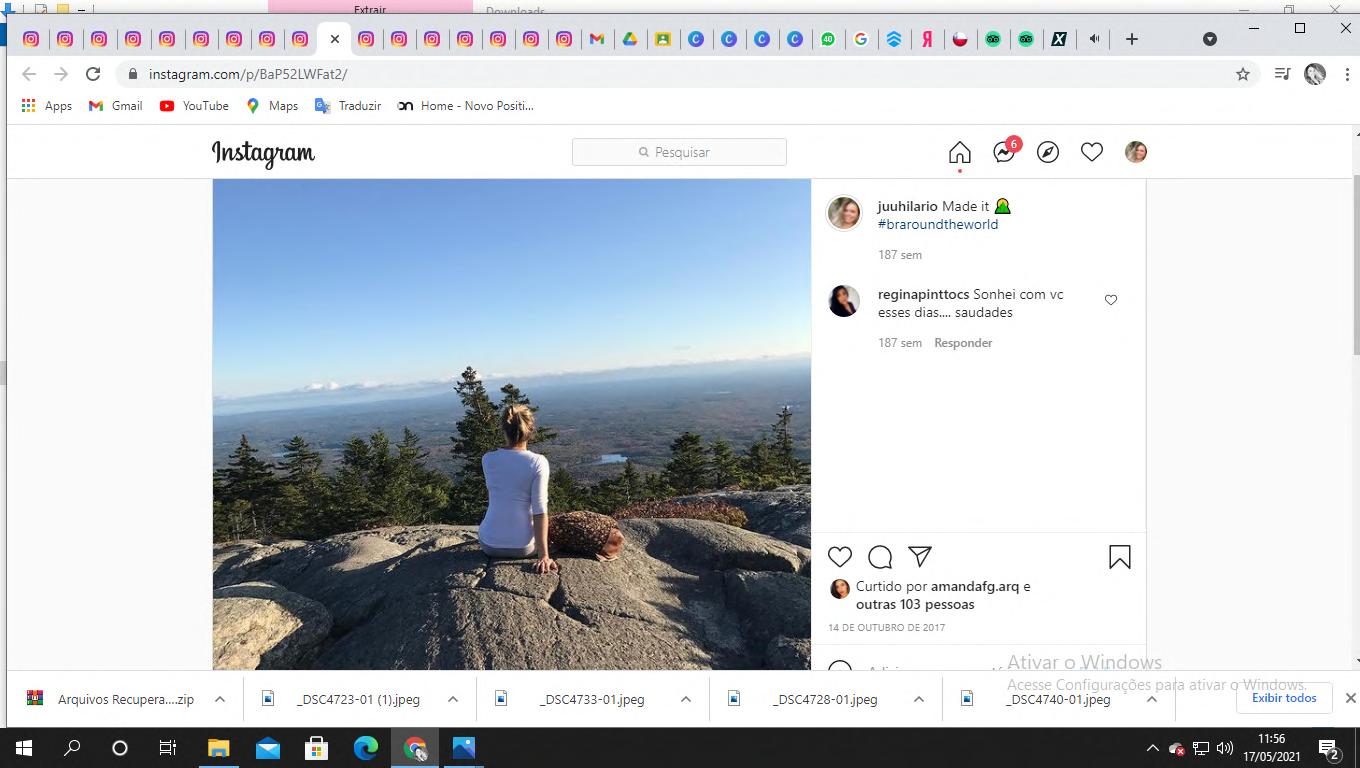Open Maps bookmark
The width and height of the screenshot is (1360, 768).
(272, 106)
